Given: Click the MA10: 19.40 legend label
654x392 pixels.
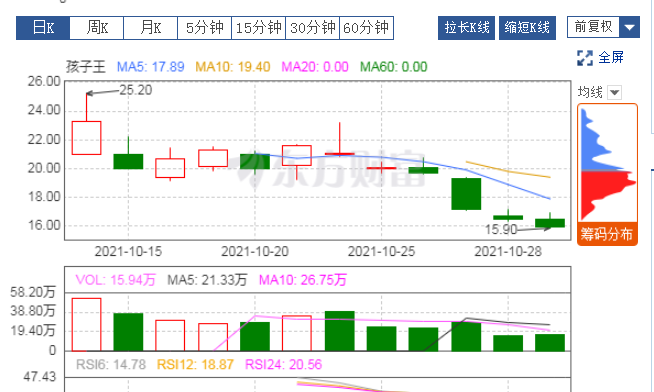Looking at the screenshot, I should (233, 67).
